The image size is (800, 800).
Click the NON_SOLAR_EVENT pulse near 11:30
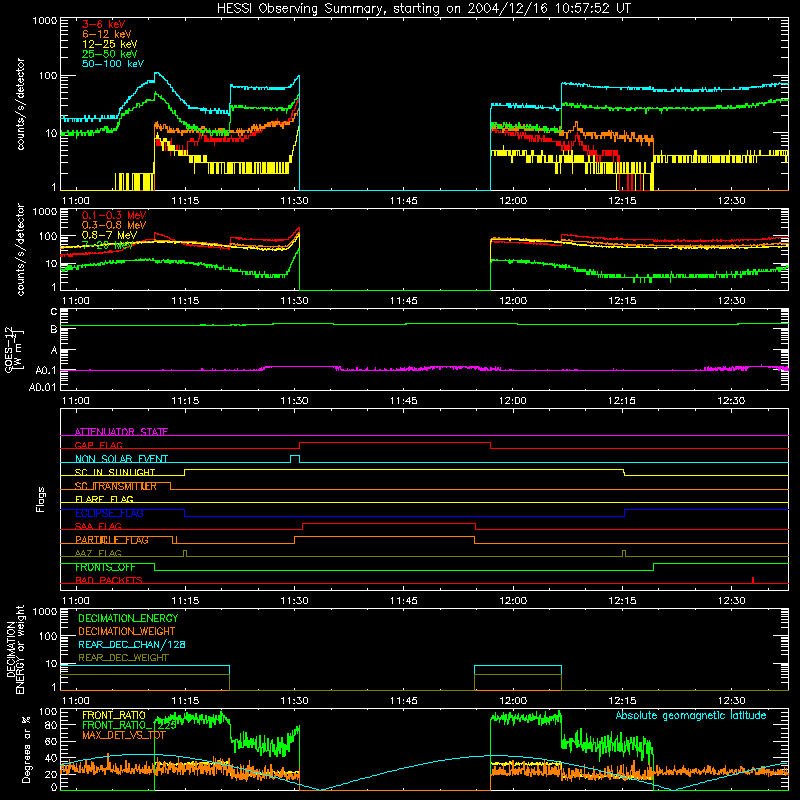tap(295, 459)
